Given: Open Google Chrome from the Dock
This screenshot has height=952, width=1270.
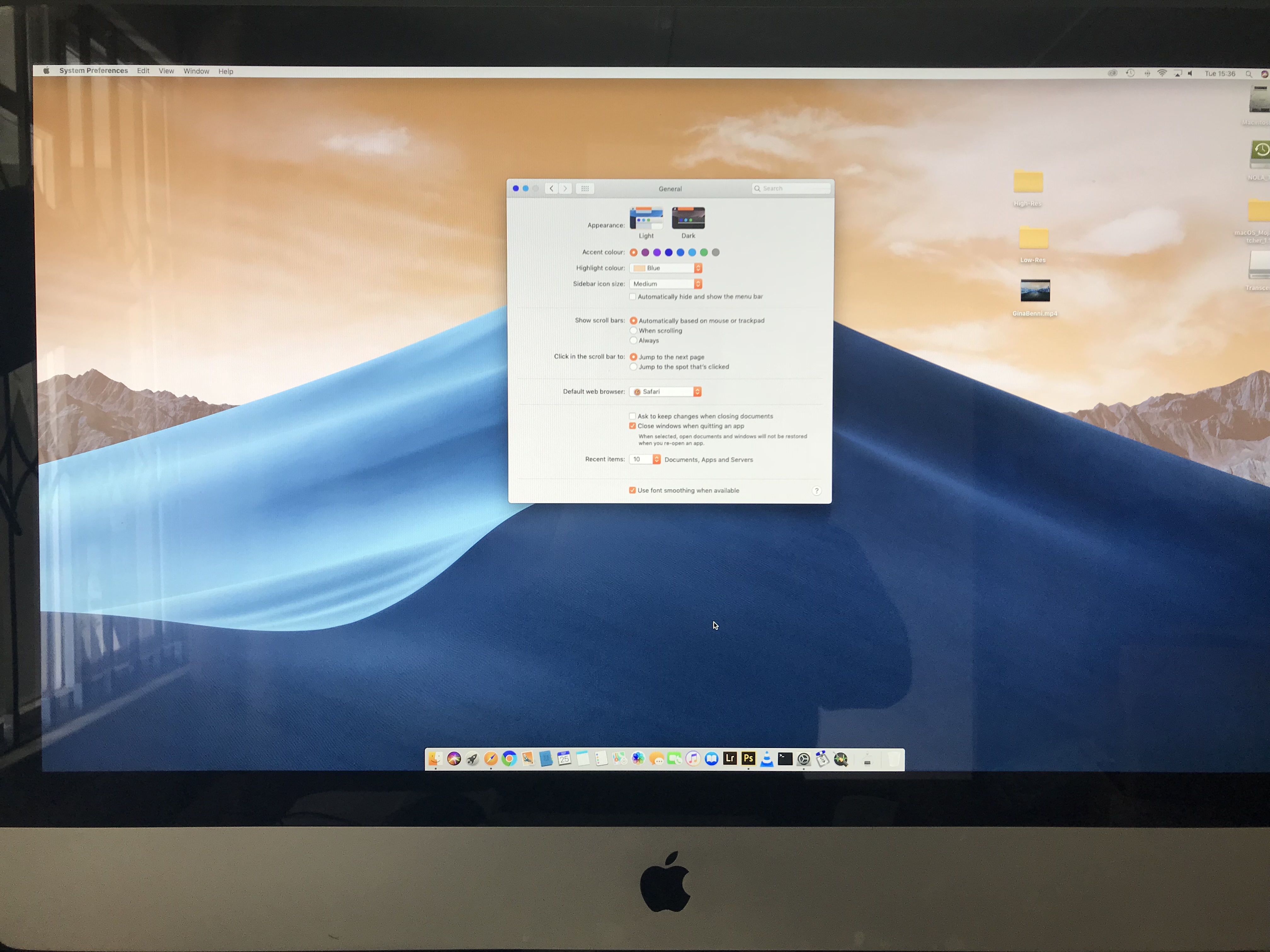Looking at the screenshot, I should click(509, 759).
